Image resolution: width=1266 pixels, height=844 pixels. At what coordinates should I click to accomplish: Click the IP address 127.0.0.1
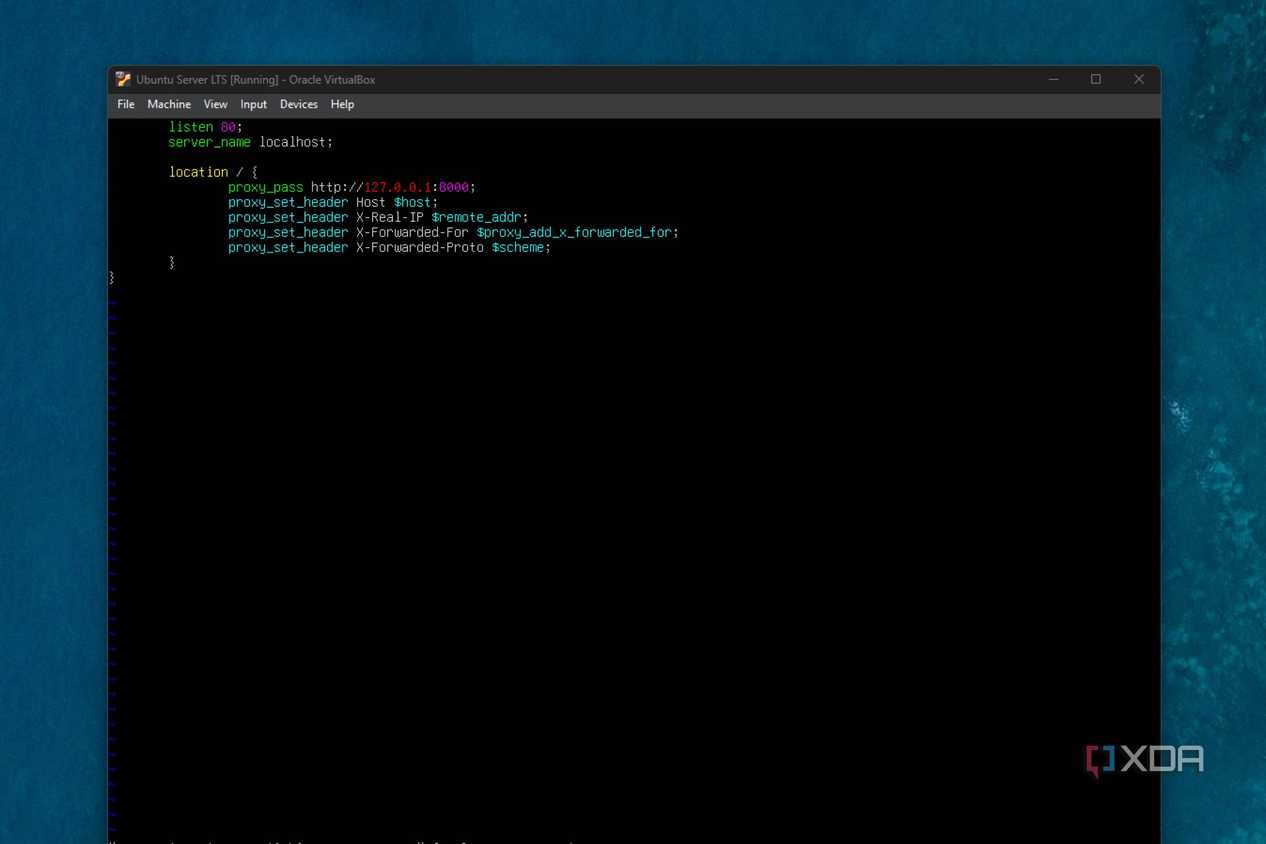(397, 187)
